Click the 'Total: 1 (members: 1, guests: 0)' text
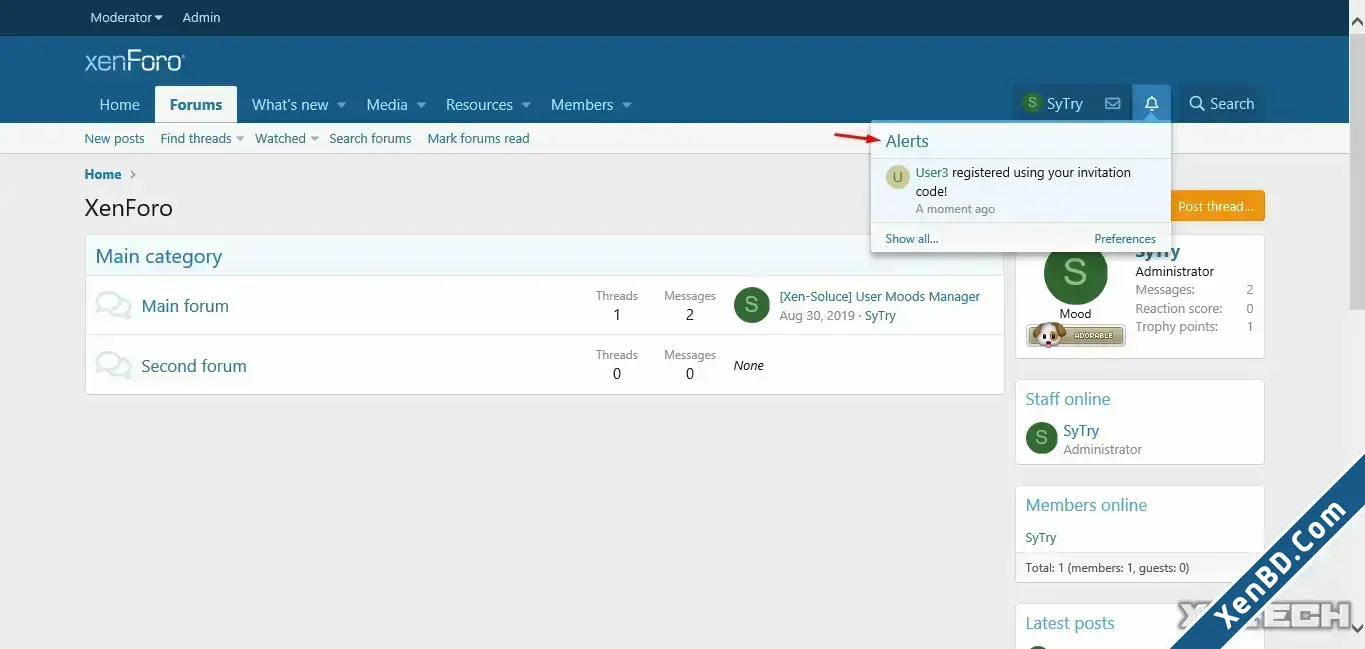This screenshot has width=1365, height=649. (1107, 568)
